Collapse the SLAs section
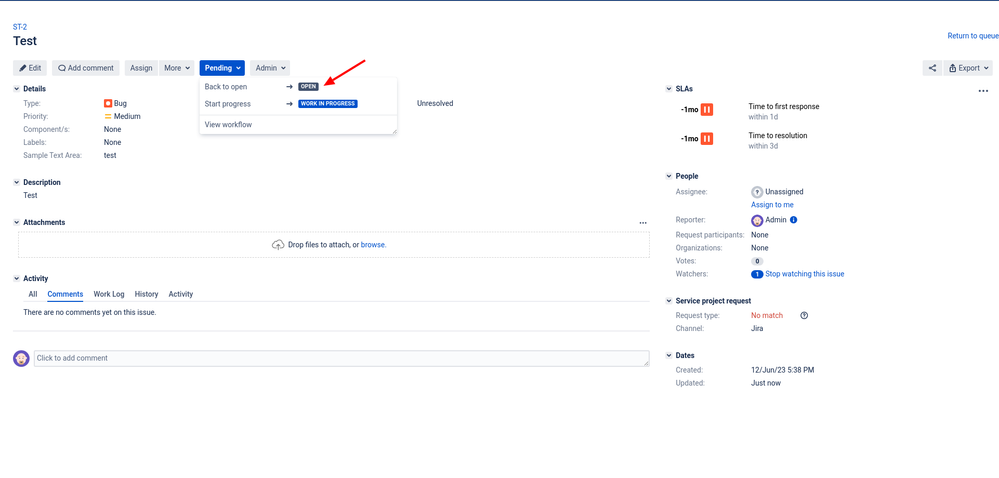 (668, 89)
